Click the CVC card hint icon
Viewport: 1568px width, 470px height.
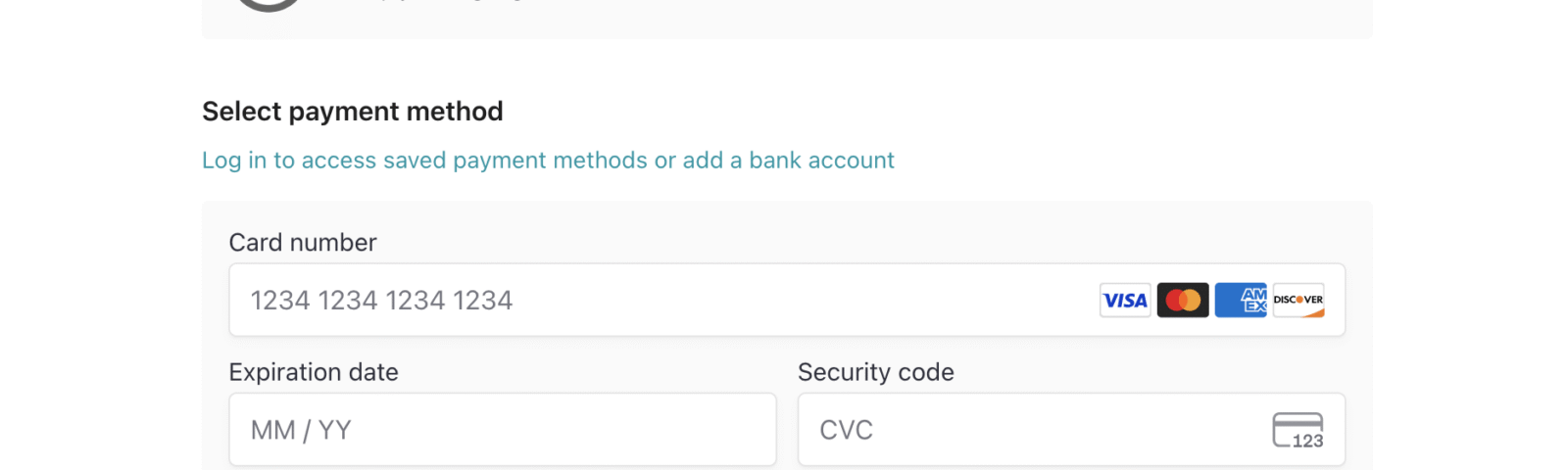click(x=1298, y=430)
